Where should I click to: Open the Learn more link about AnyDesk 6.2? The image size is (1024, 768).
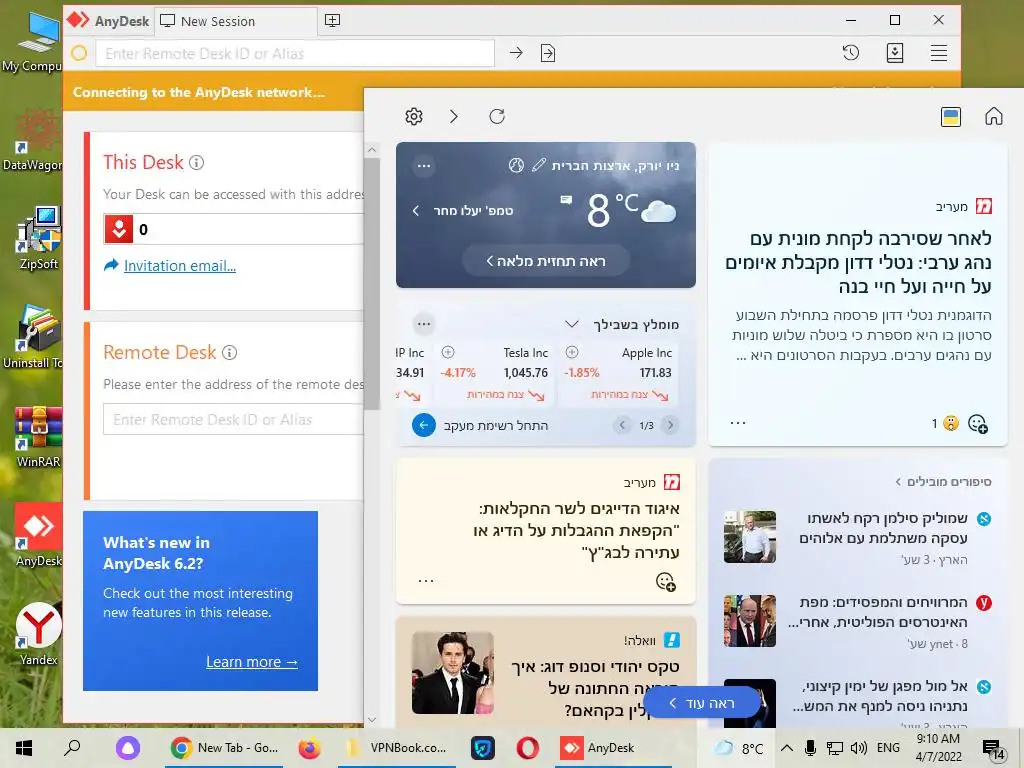coord(251,662)
